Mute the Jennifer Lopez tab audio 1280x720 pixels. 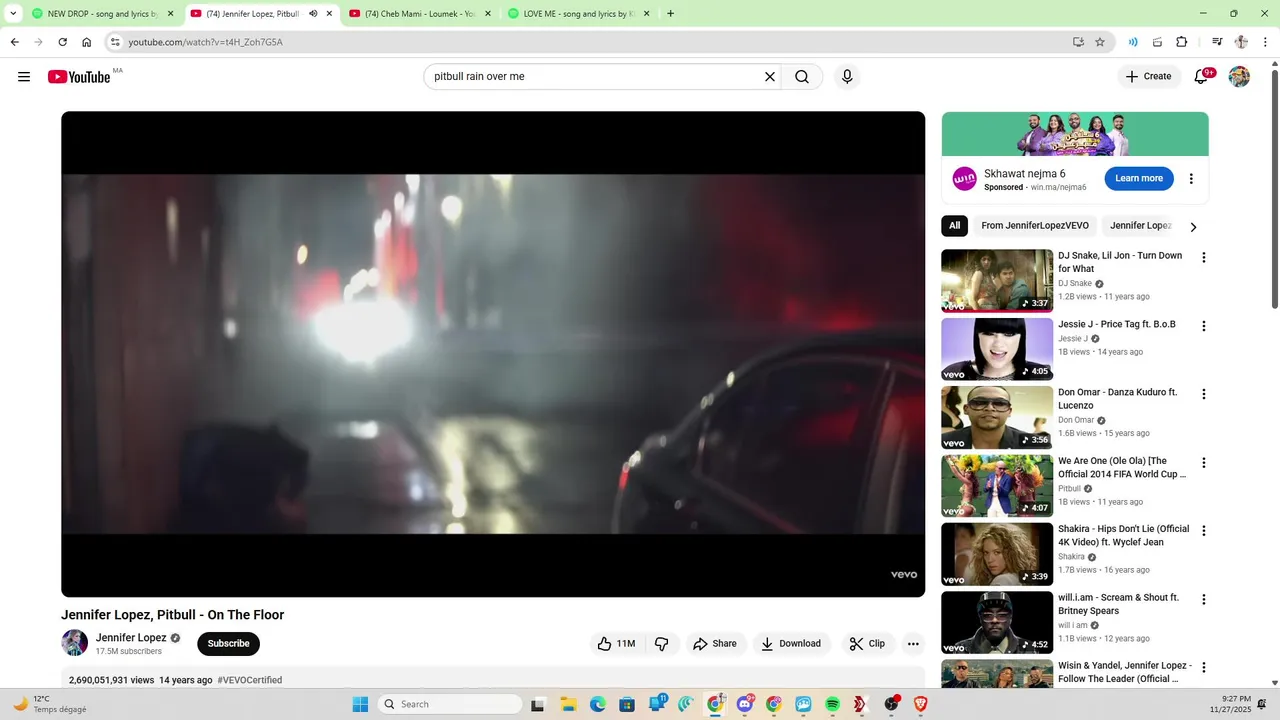(313, 14)
